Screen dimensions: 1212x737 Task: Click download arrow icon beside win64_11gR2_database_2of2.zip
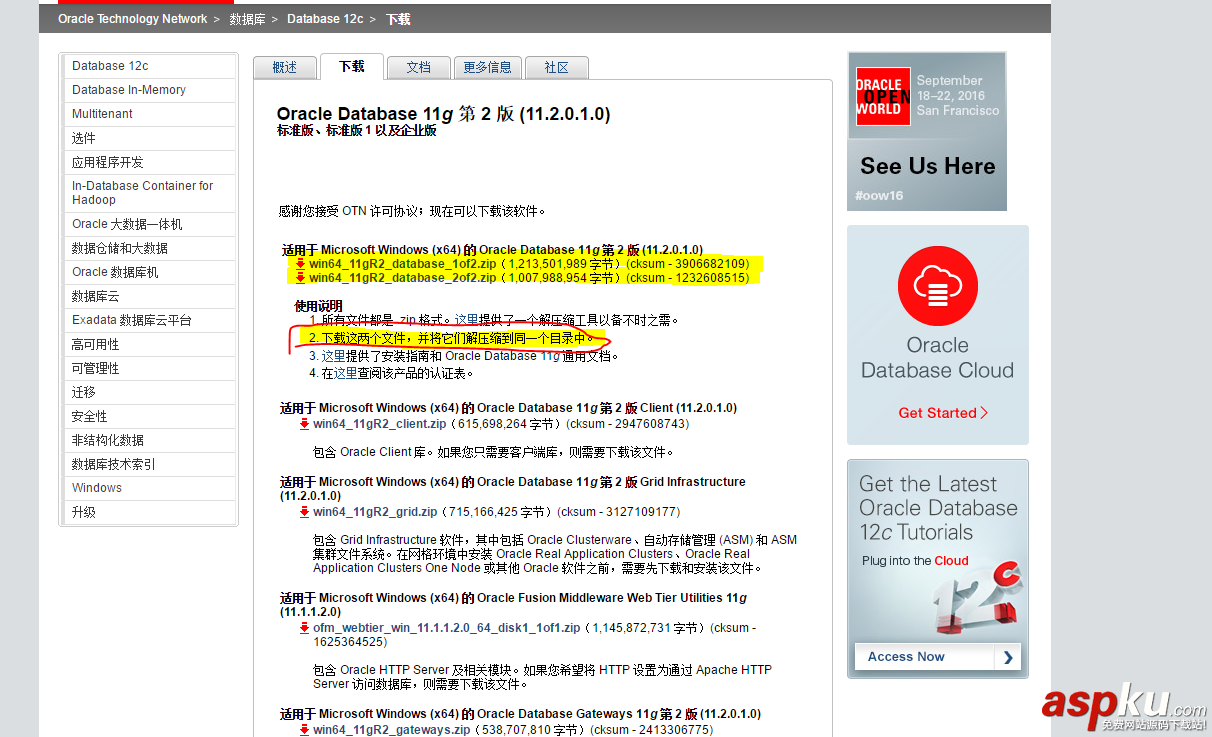click(x=300, y=278)
